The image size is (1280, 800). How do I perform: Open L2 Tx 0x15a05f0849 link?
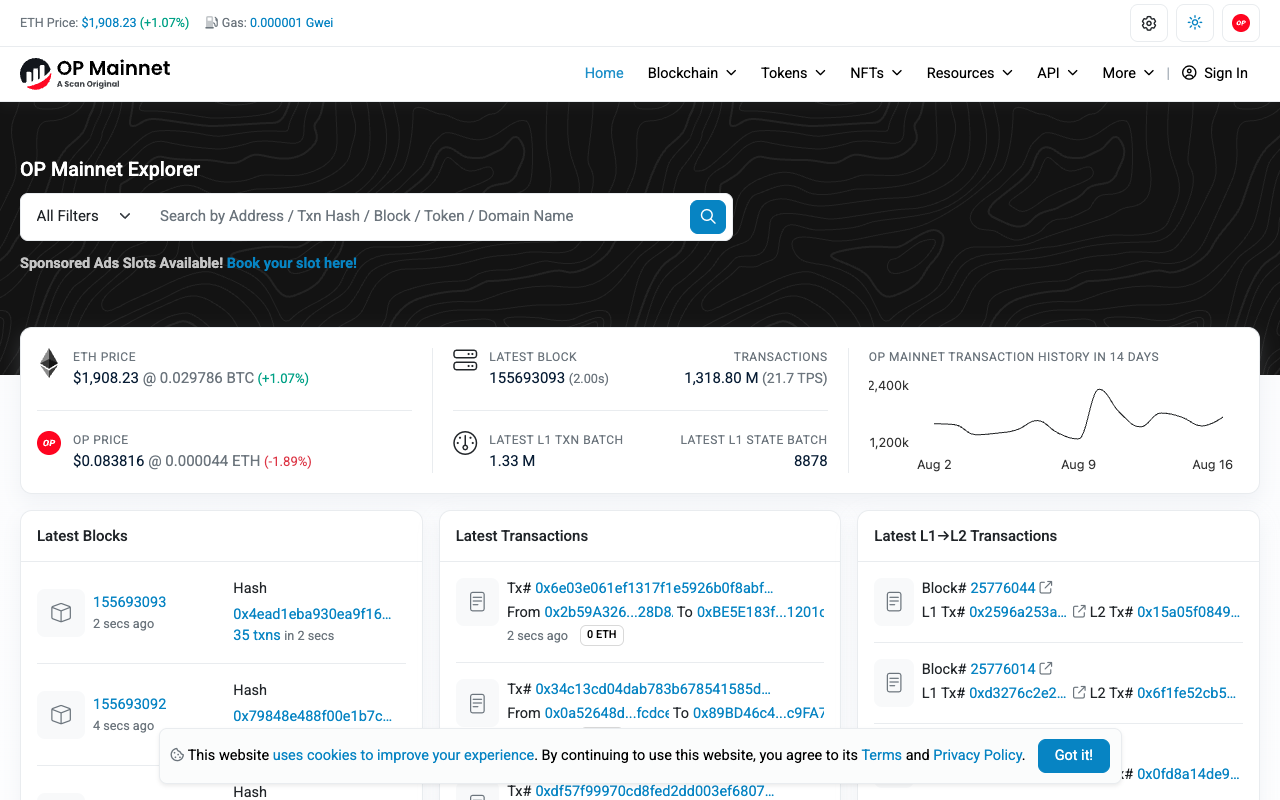(1188, 612)
